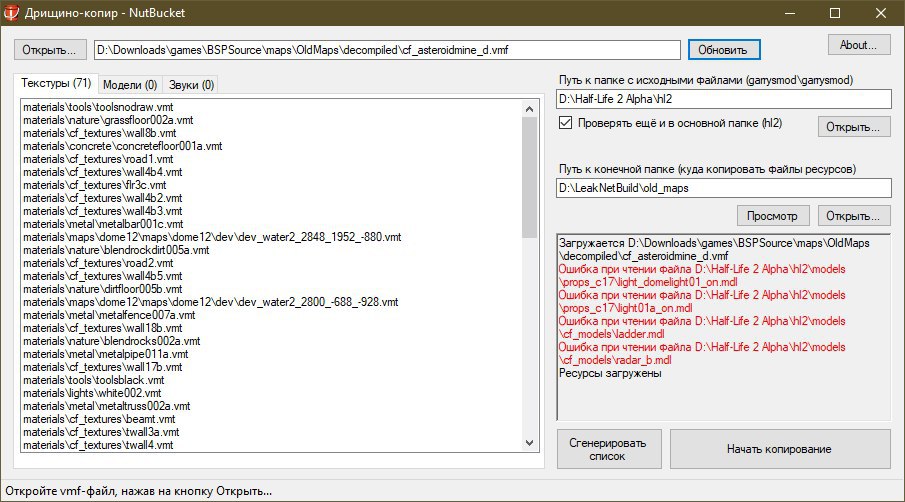Screen dimensions: 905x502
Task: Click the Загружается log line
Action: (x=714, y=249)
